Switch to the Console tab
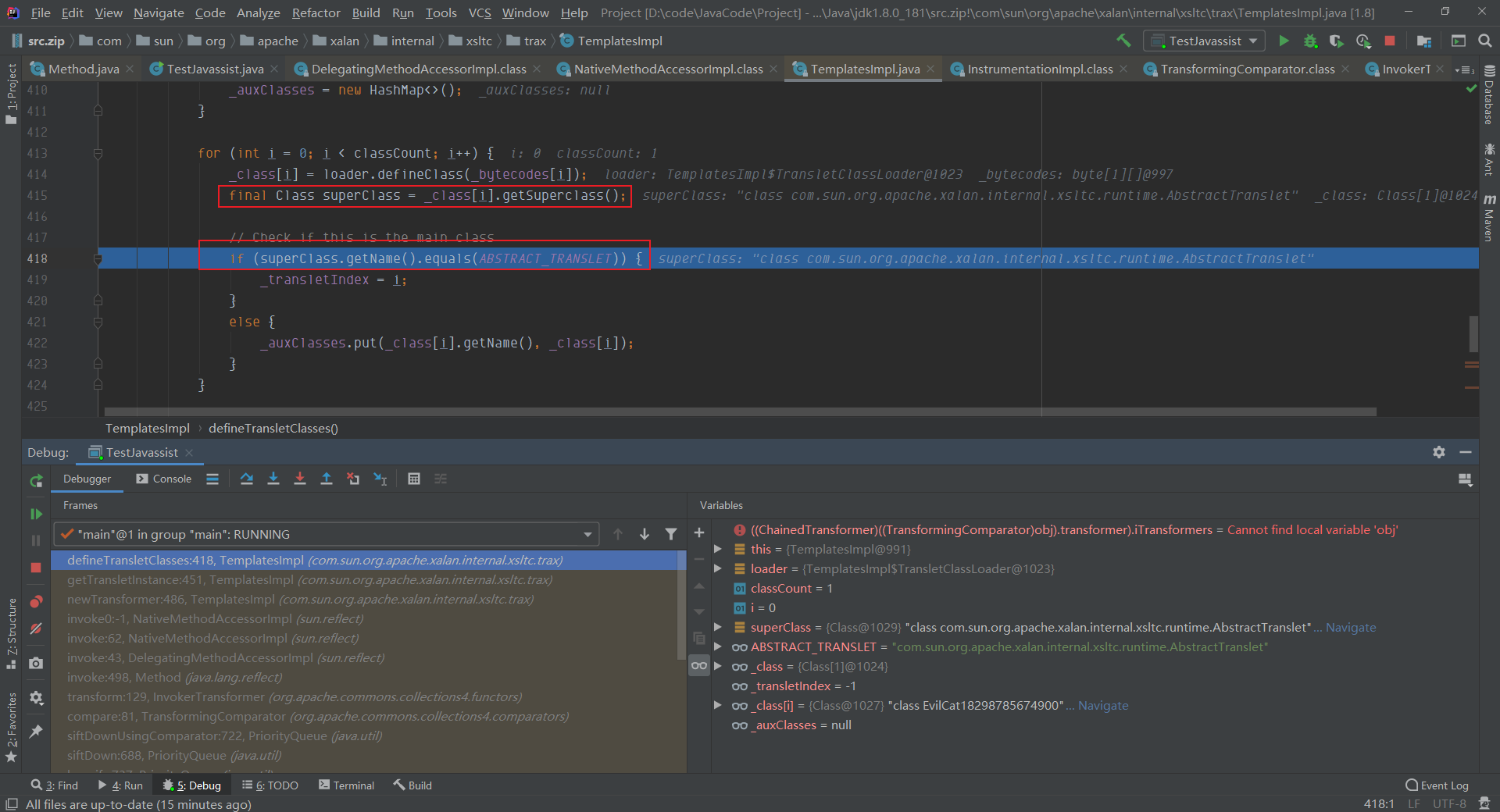This screenshot has width=1500, height=812. coord(164,479)
